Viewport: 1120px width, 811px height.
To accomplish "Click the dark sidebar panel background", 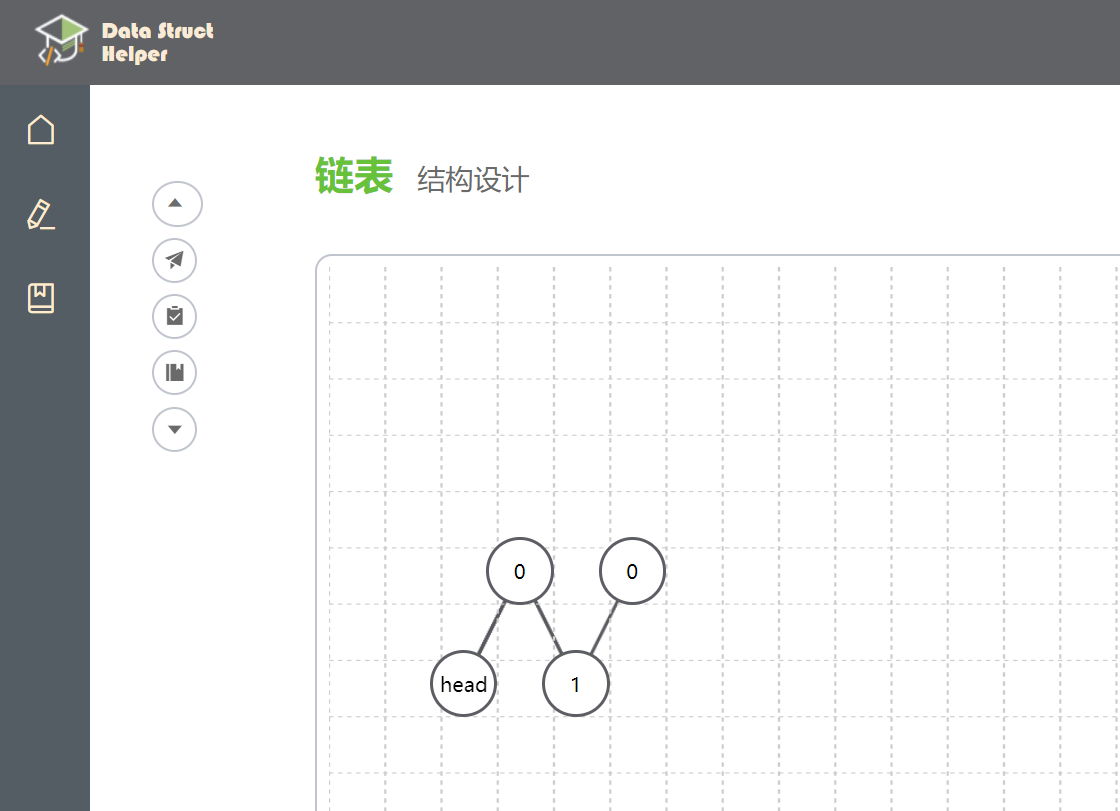I will pyautogui.click(x=44, y=600).
